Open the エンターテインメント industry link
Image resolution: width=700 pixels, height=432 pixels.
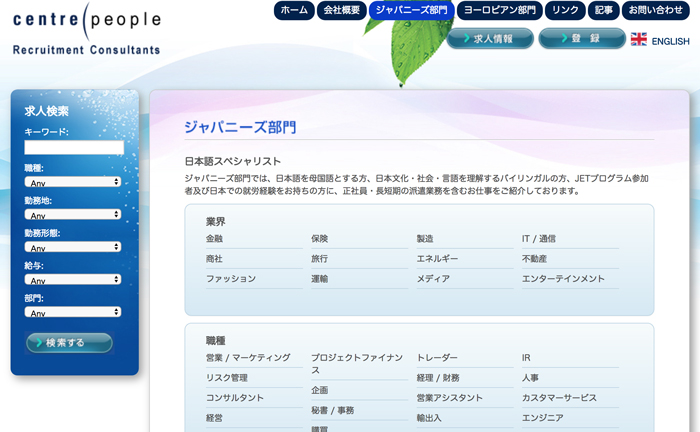(x=563, y=279)
